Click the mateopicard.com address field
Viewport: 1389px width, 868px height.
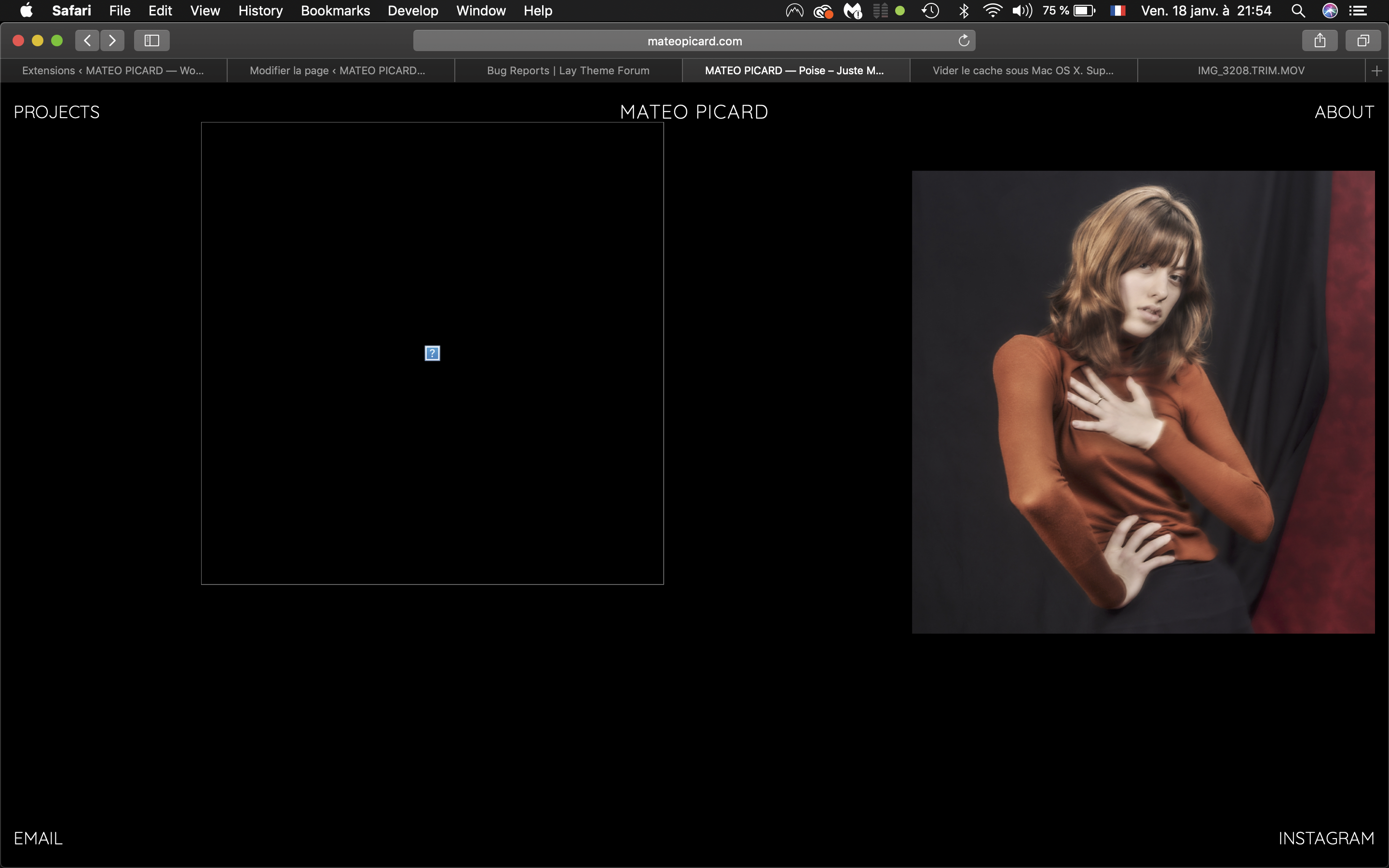[694, 41]
